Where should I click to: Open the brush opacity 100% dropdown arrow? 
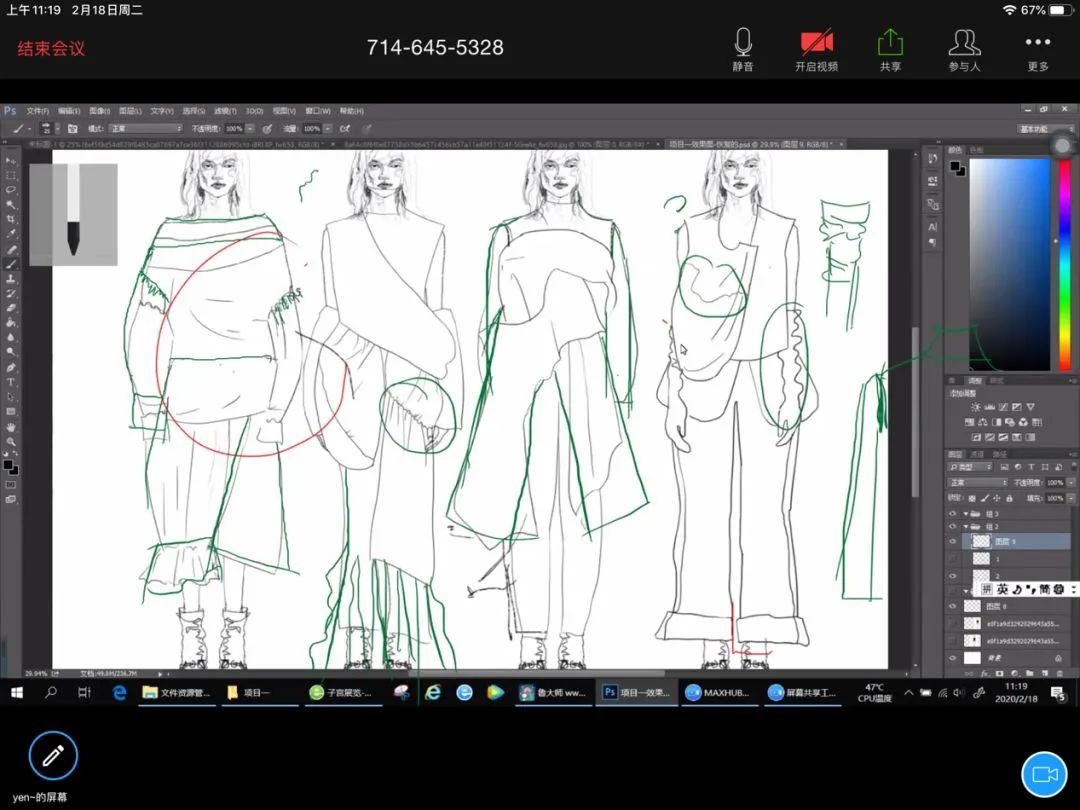[250, 128]
